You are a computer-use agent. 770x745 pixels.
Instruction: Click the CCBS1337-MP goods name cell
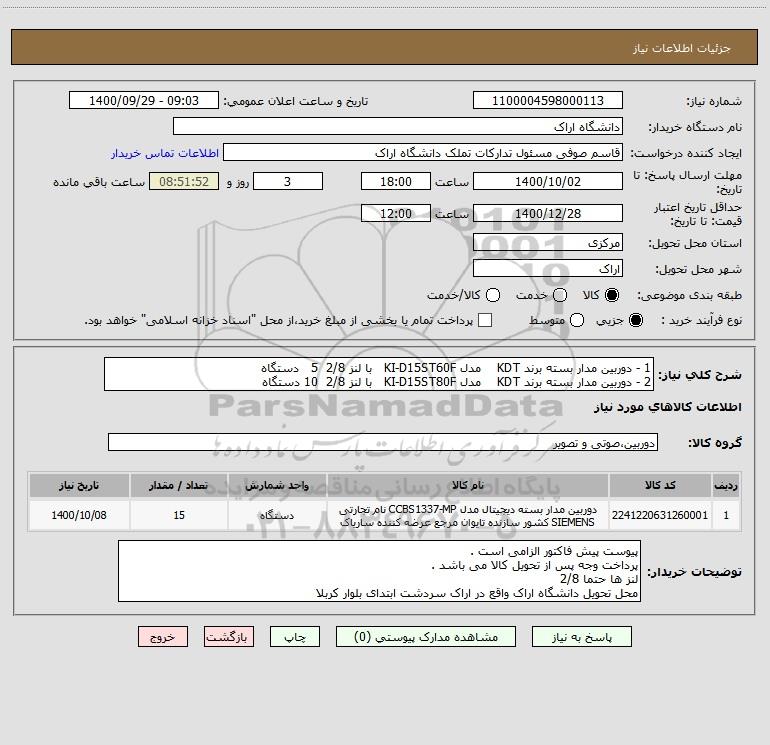[468, 515]
